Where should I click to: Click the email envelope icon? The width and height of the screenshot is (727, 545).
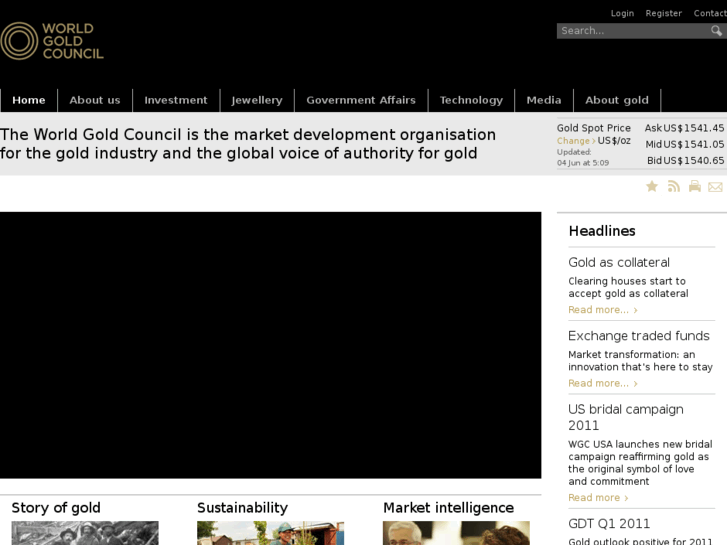[715, 187]
